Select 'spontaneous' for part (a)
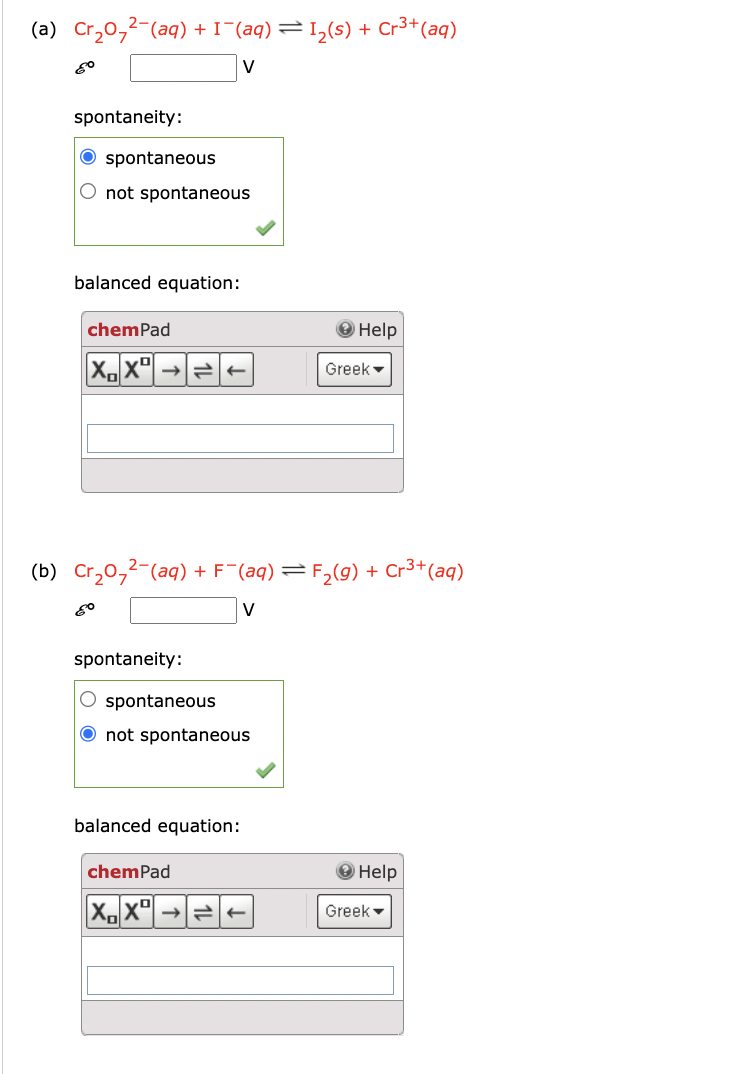 [x=89, y=157]
